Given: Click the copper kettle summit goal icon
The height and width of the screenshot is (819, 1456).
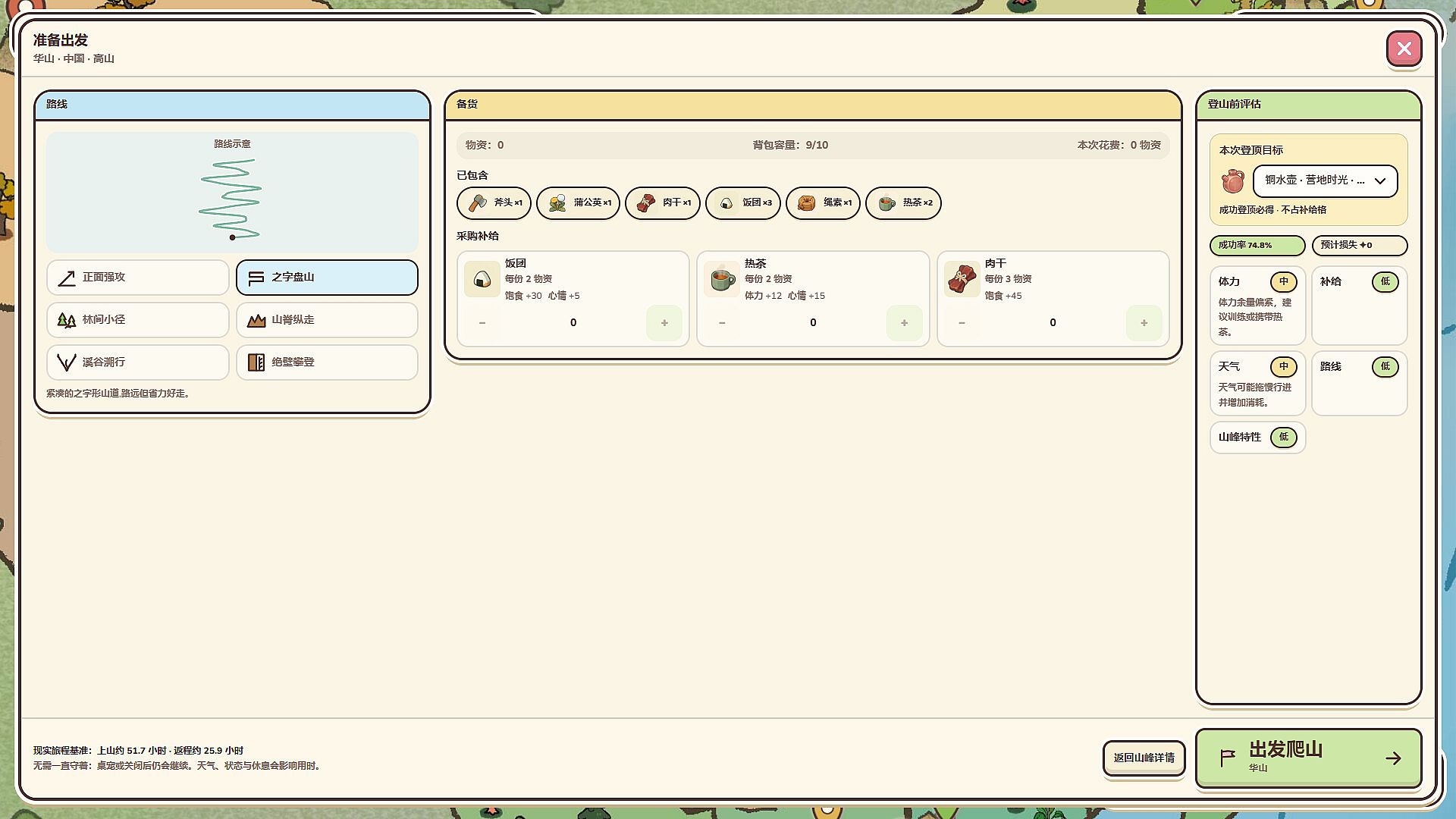Looking at the screenshot, I should [x=1233, y=181].
